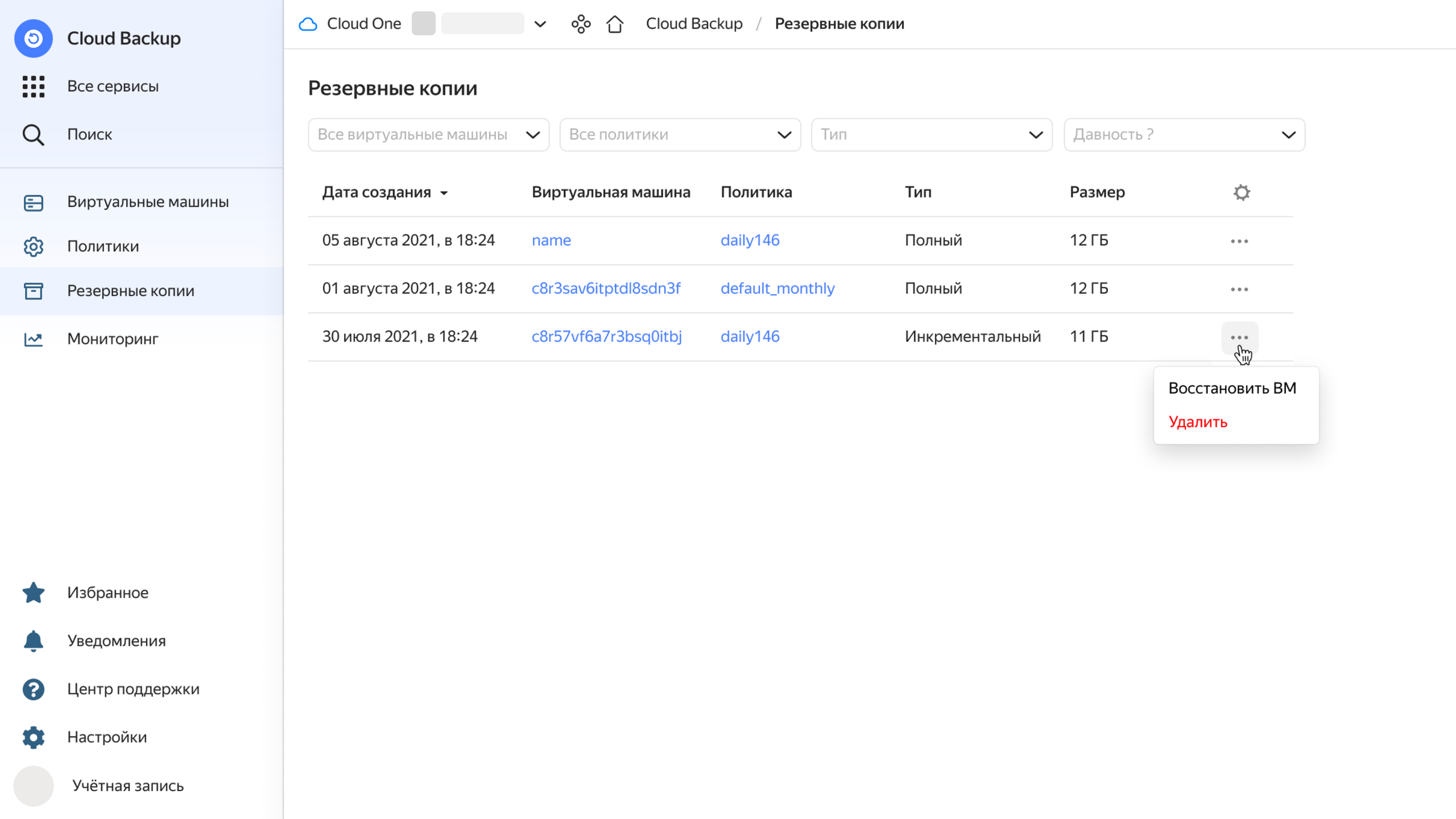Open the All services grid icon
1456x819 pixels.
coord(34,86)
